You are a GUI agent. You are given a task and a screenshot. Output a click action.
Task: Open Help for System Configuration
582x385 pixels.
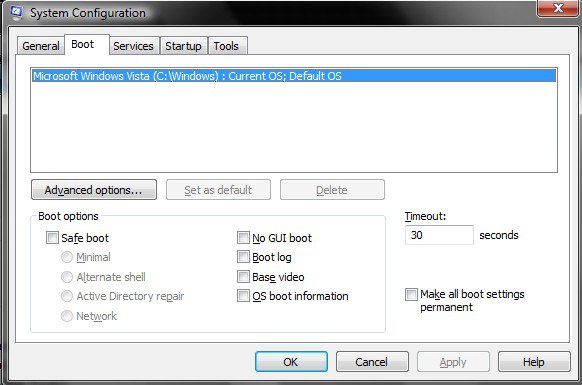pyautogui.click(x=534, y=362)
